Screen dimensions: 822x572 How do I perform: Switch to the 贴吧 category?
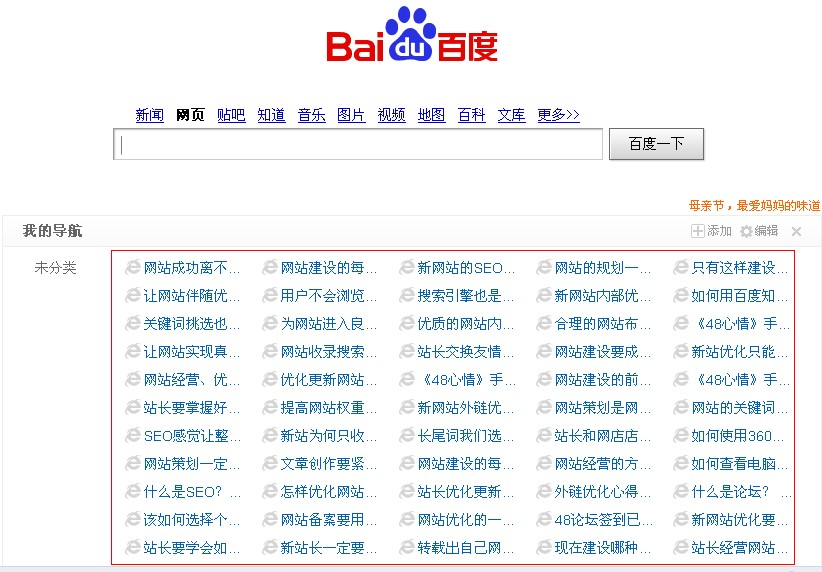(231, 115)
